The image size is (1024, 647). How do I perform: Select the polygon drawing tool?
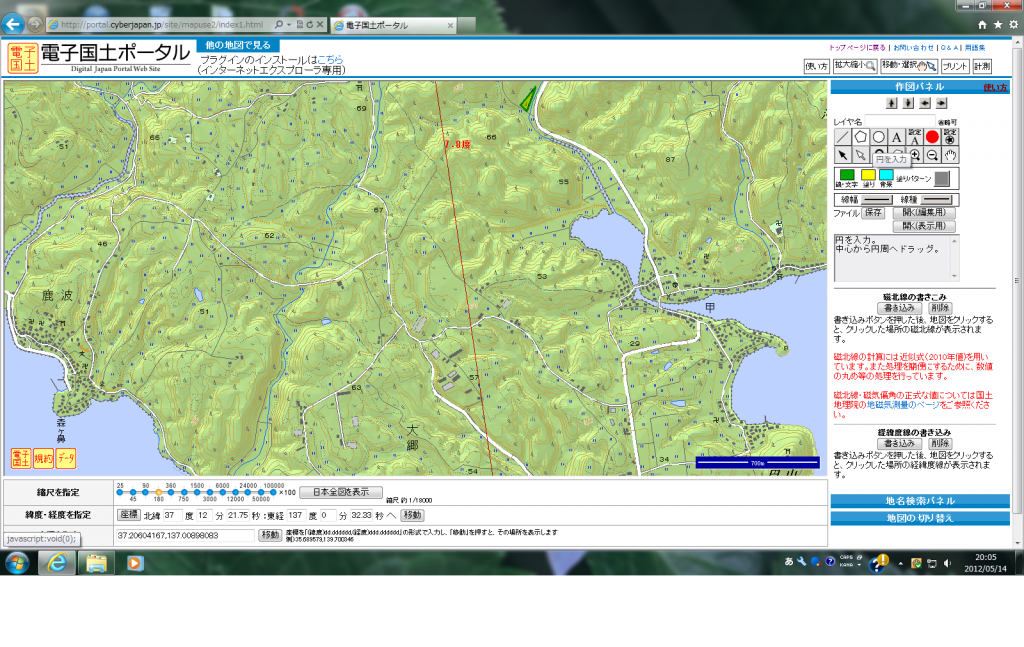pos(860,137)
